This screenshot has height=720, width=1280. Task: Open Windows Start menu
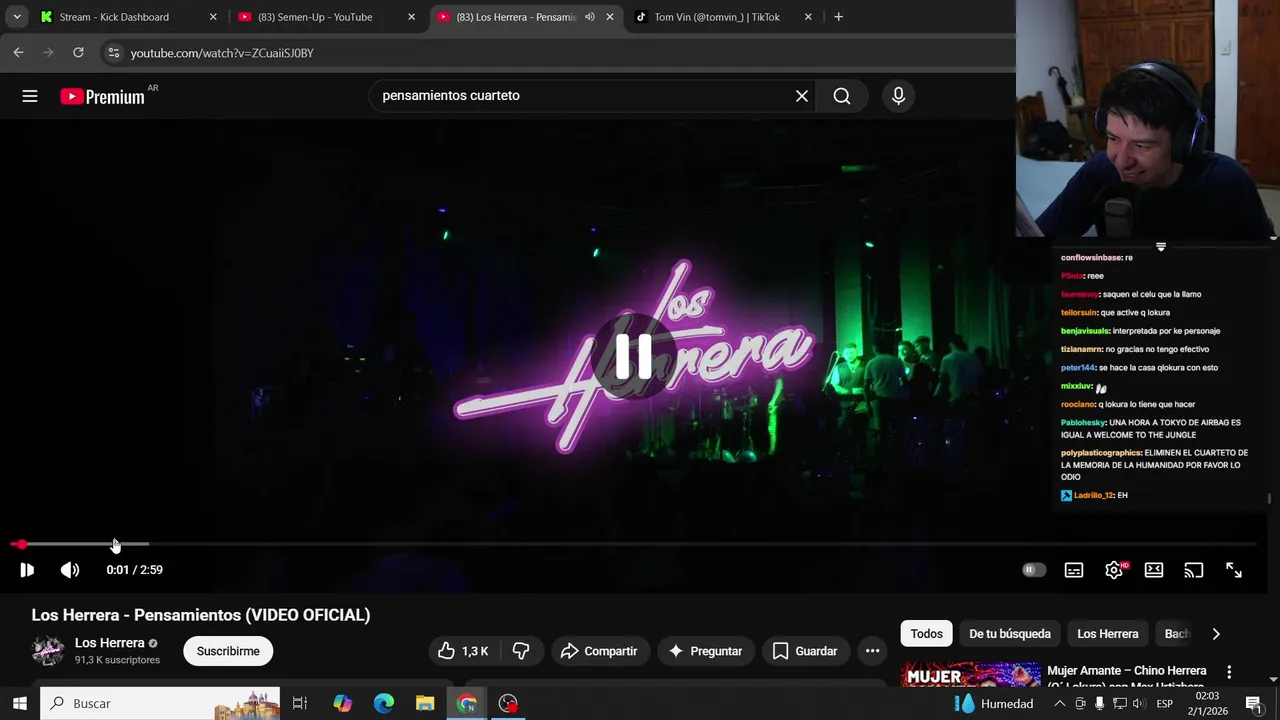pyautogui.click(x=19, y=703)
